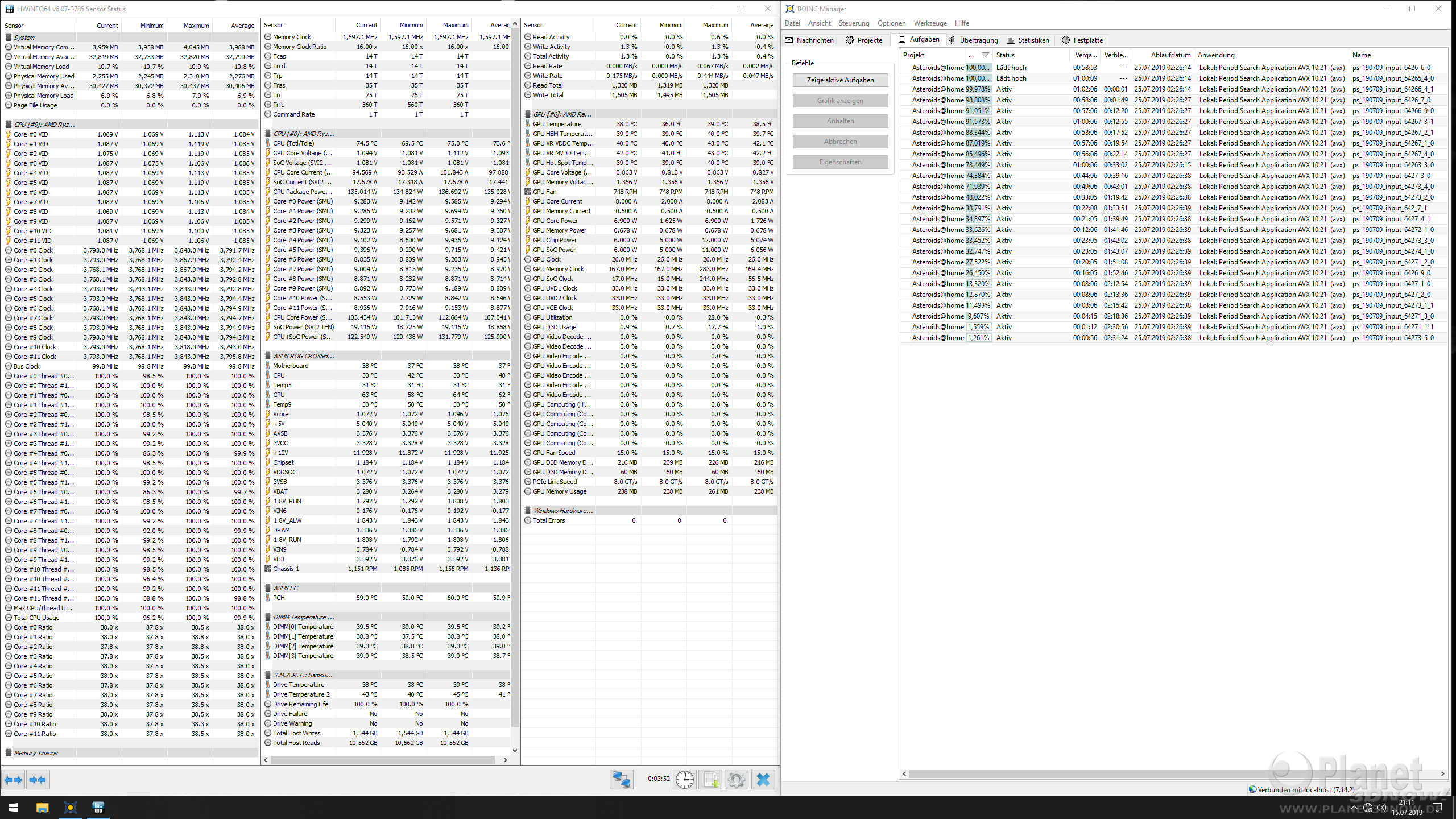Click the Drive Temperature sensor icon
Viewport: 1456px width, 819px height.
[x=268, y=685]
